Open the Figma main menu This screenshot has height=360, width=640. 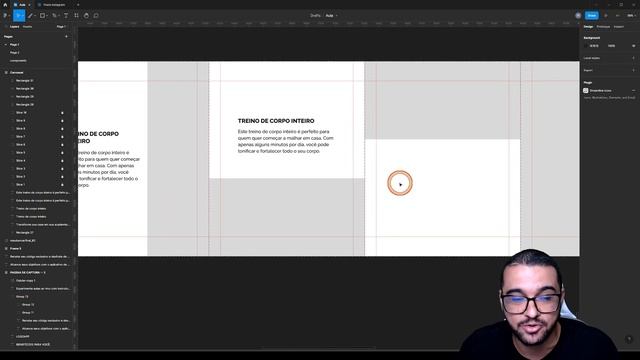click(5, 16)
